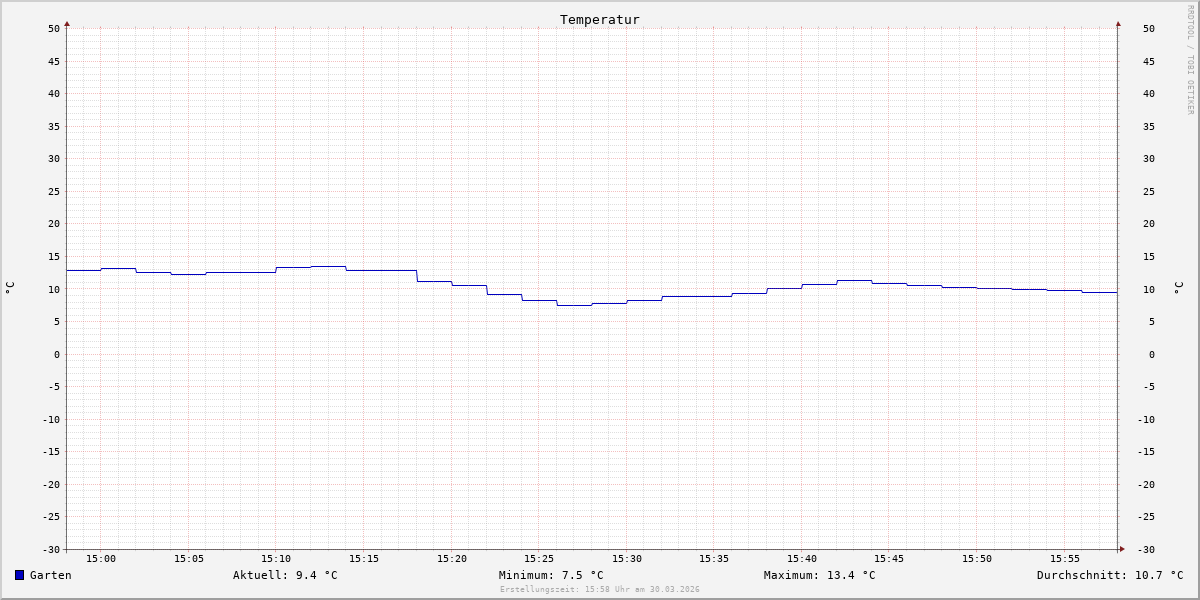Click the 15:55 time axis label
1200x600 pixels.
click(x=1065, y=559)
